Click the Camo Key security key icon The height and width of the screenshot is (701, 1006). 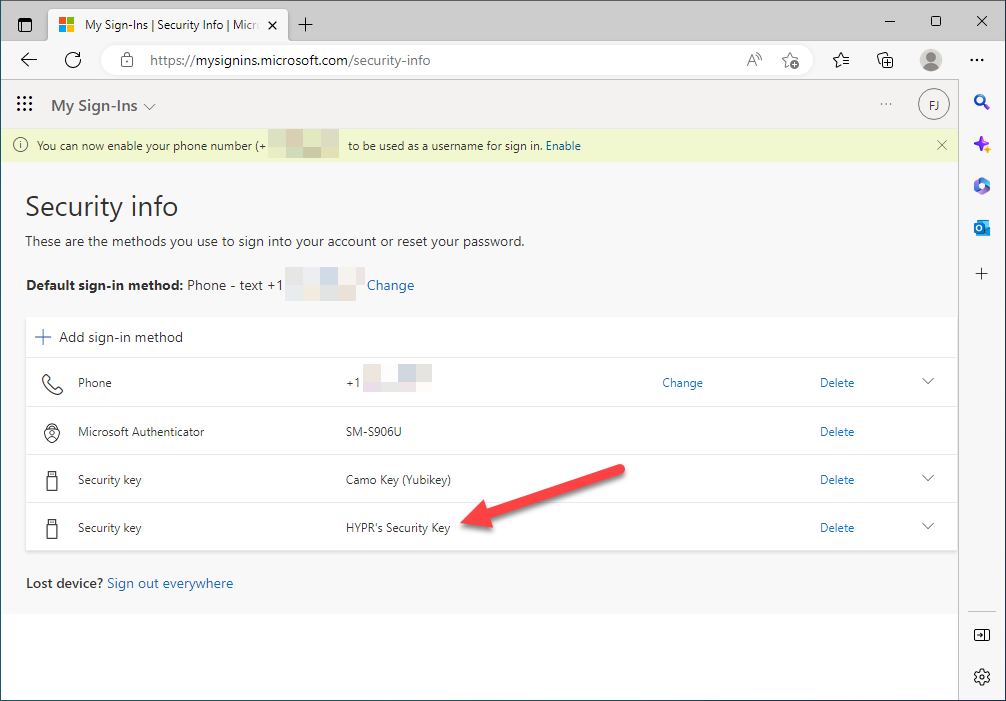(52, 480)
